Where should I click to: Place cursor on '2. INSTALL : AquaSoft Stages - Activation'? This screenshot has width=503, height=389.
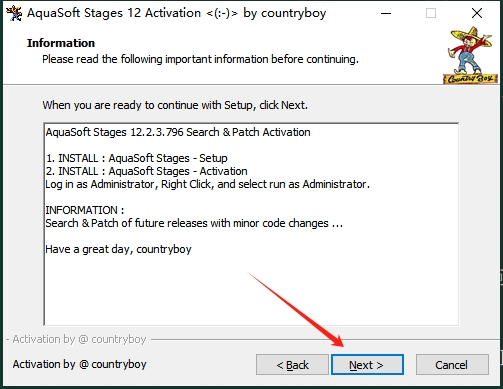(147, 171)
